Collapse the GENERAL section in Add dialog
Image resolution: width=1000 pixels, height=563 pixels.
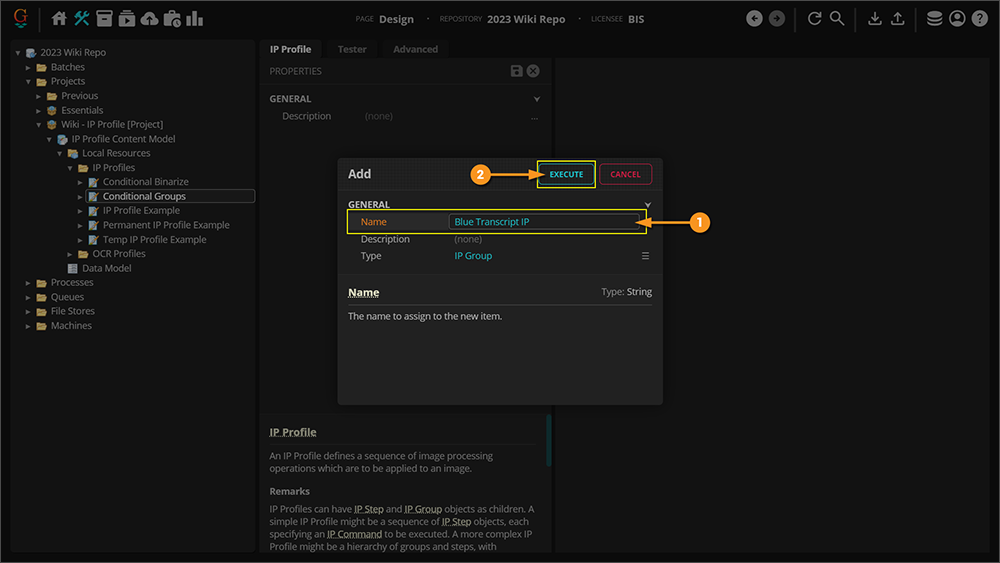pyautogui.click(x=648, y=205)
